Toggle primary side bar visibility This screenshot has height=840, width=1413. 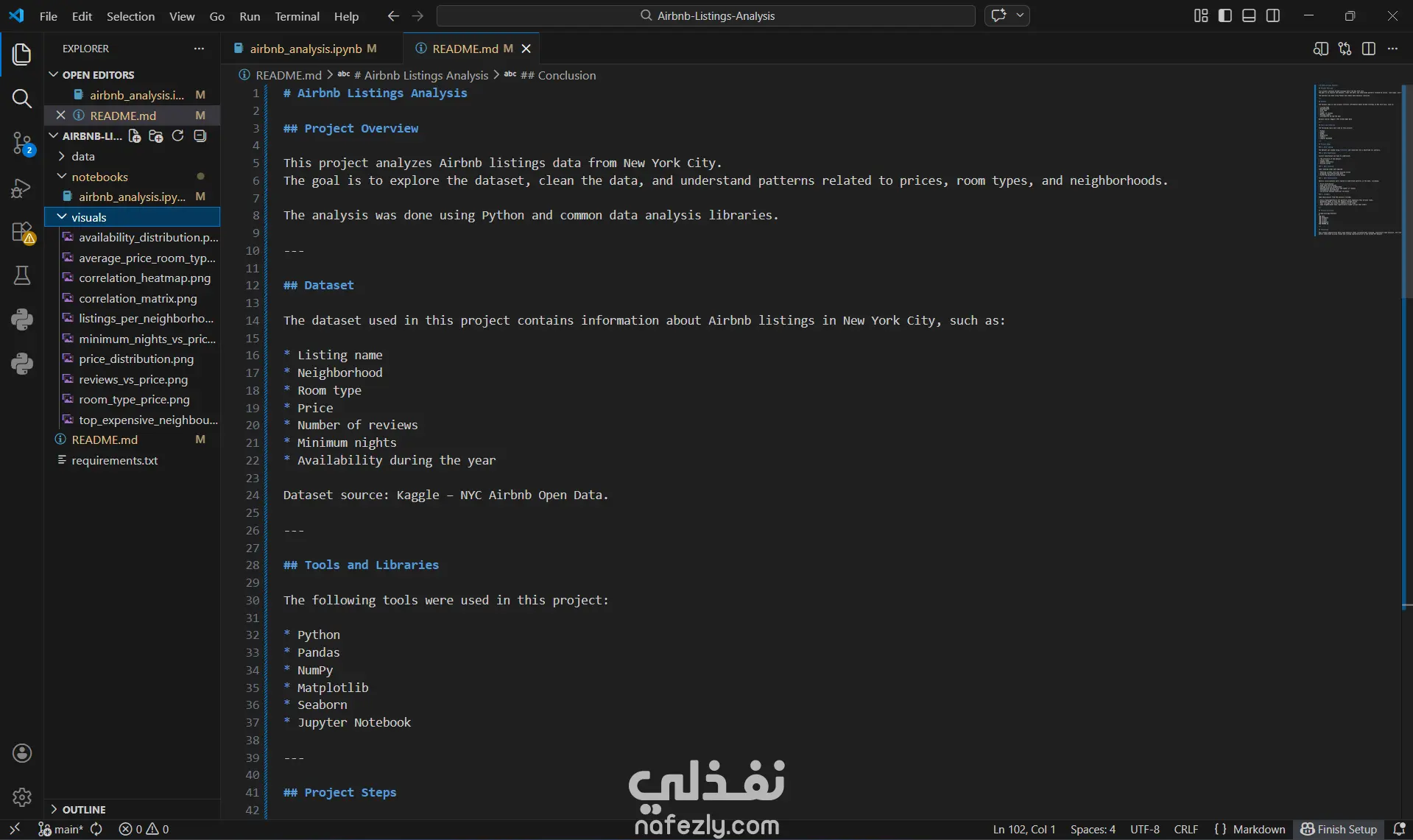(x=1225, y=15)
